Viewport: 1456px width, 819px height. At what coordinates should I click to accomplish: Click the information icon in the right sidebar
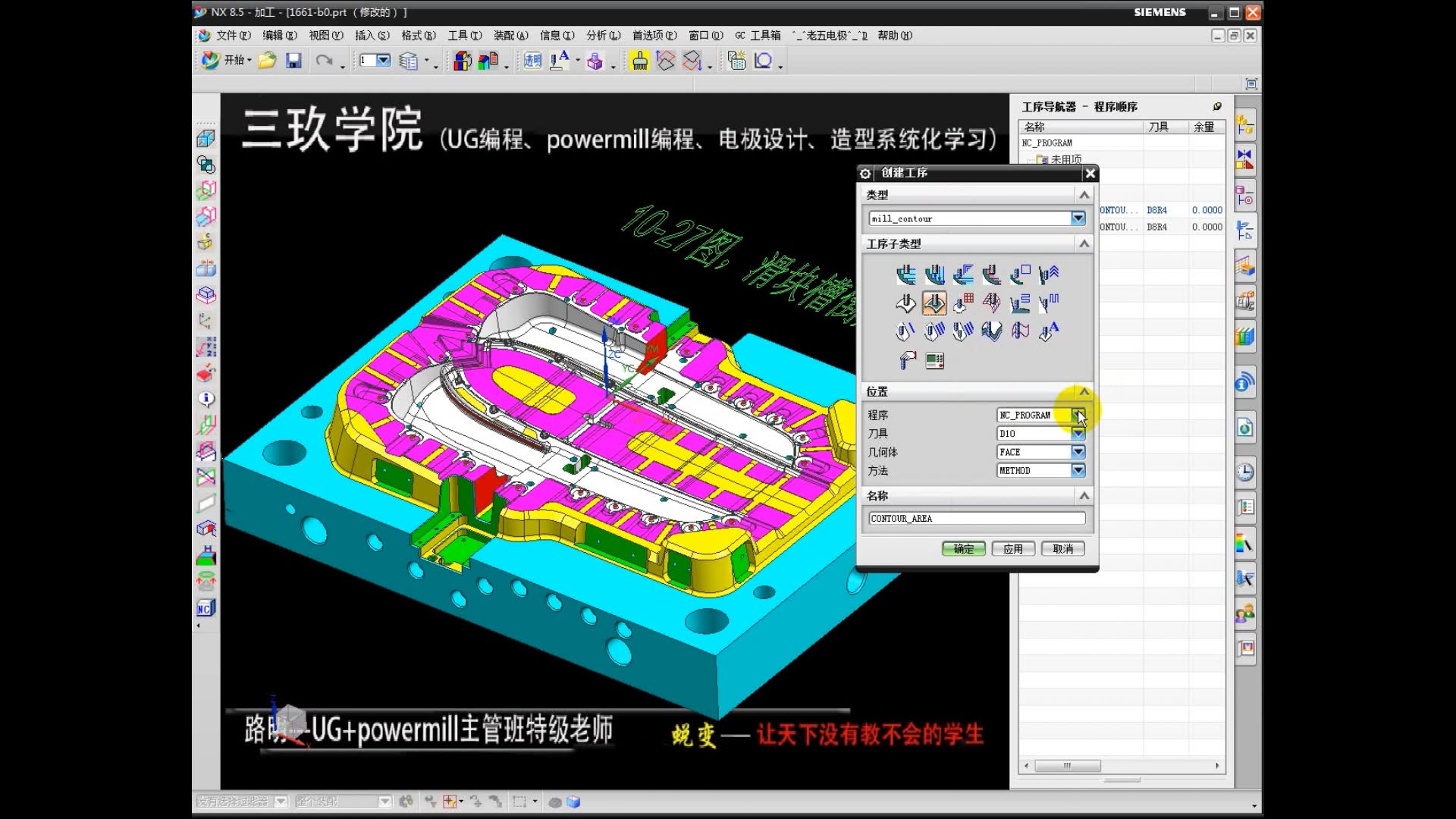[1241, 383]
